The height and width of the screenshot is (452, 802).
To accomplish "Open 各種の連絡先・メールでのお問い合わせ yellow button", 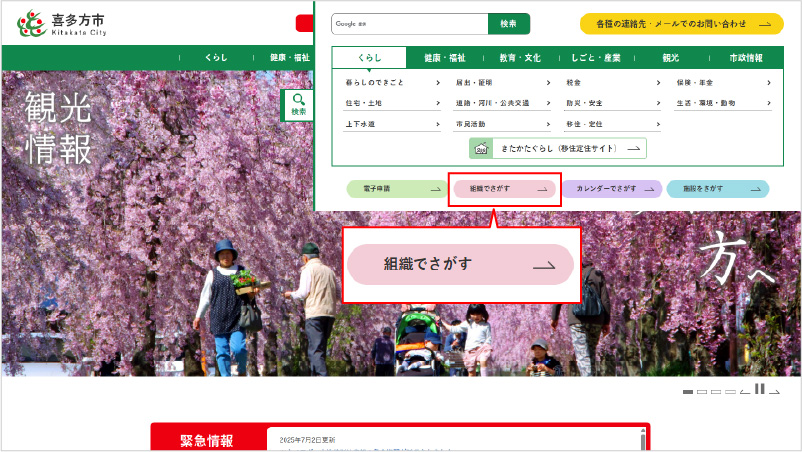I will pos(682,24).
